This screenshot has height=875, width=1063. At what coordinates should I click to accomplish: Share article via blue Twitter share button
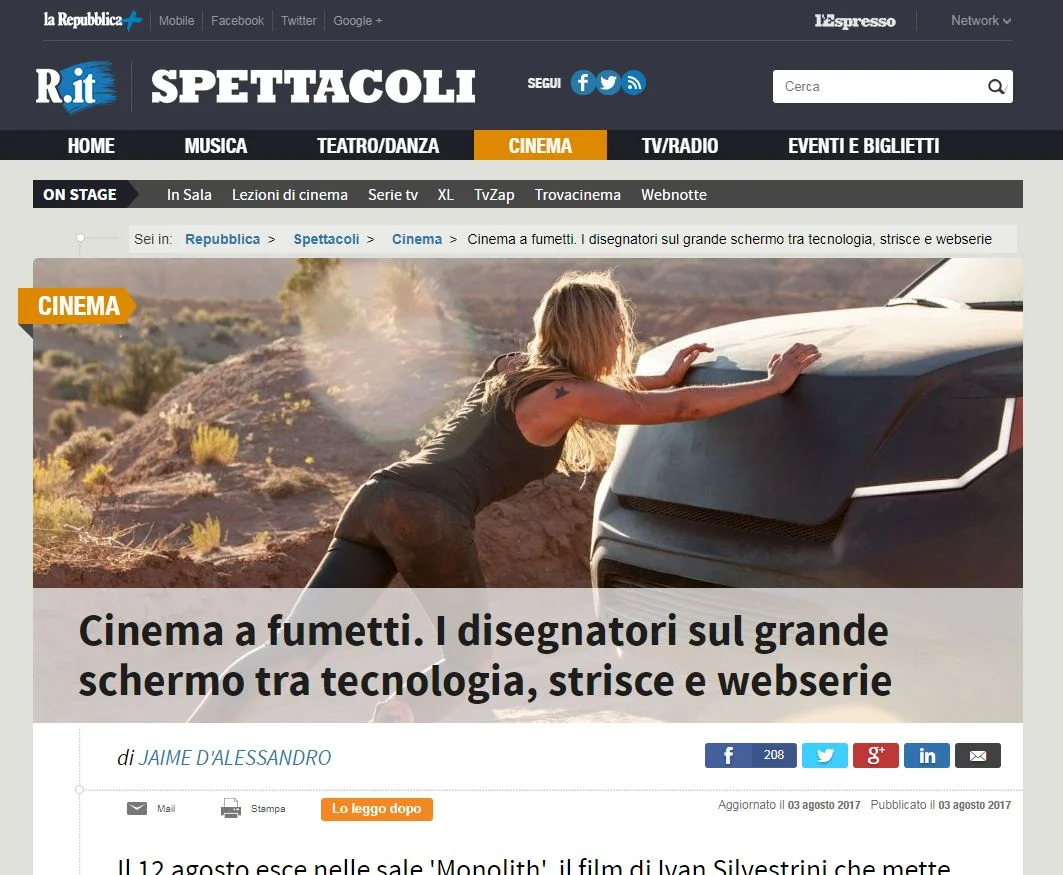point(824,755)
